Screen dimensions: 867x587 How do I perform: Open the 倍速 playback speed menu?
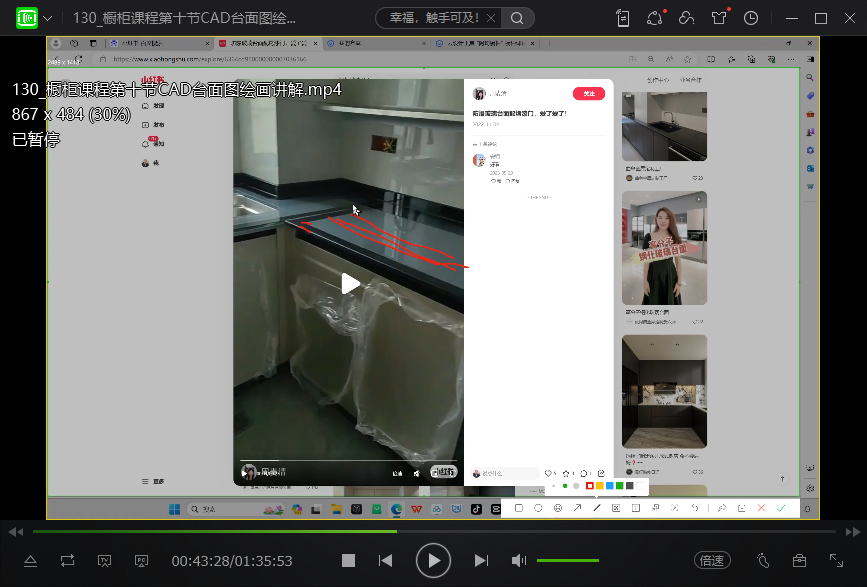711,561
